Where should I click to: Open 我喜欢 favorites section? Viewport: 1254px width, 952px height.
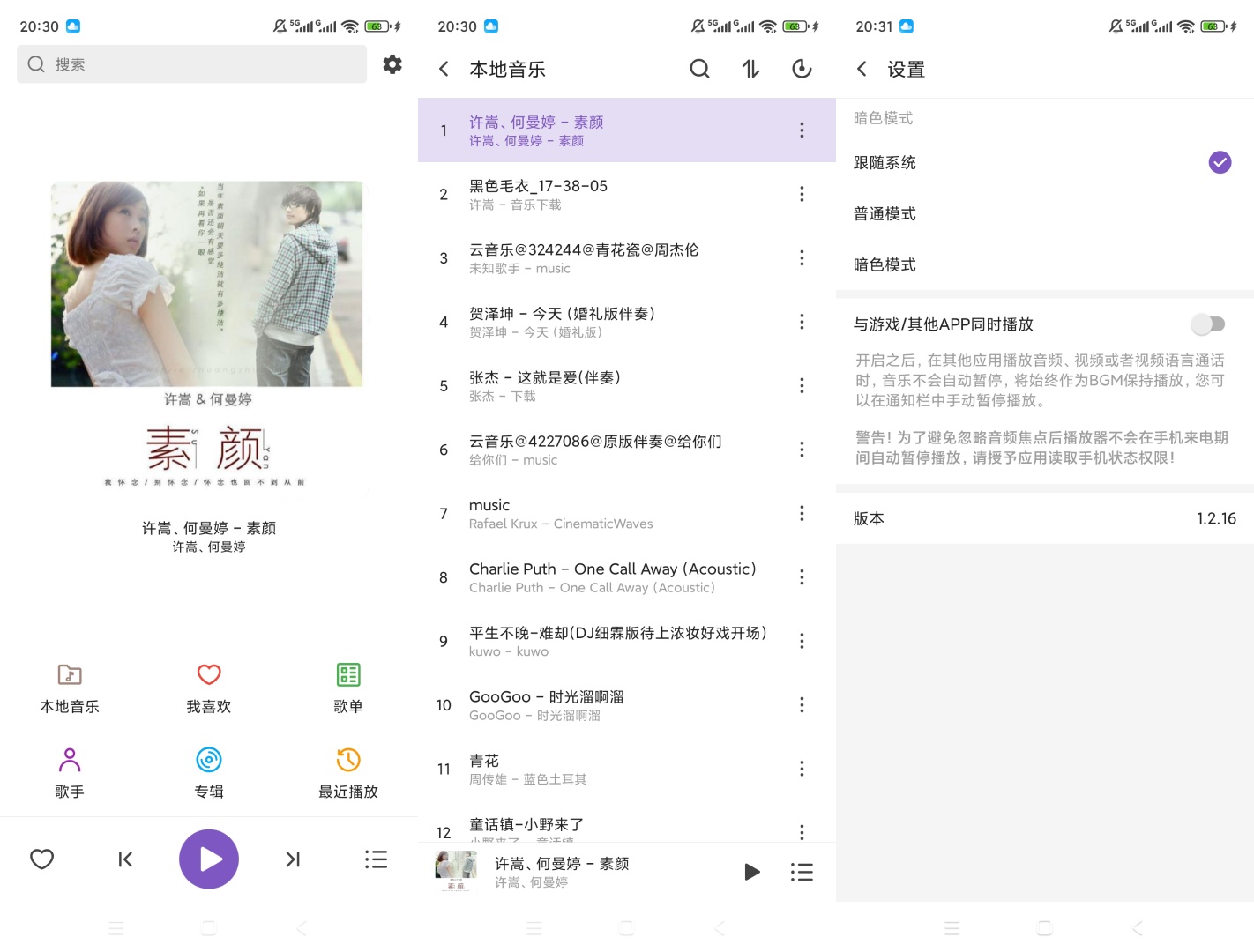pos(208,688)
